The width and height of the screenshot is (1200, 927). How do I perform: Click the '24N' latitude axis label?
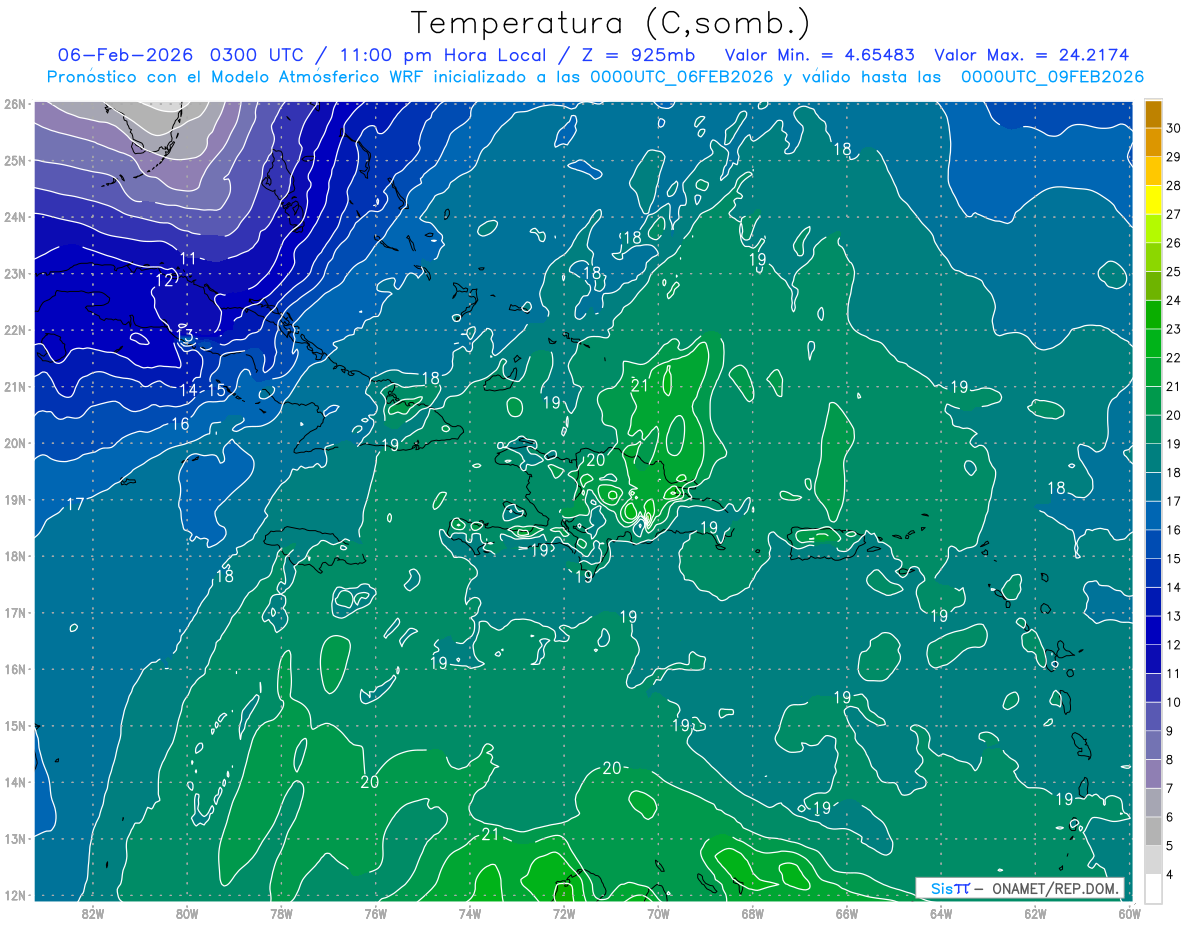click(x=14, y=217)
